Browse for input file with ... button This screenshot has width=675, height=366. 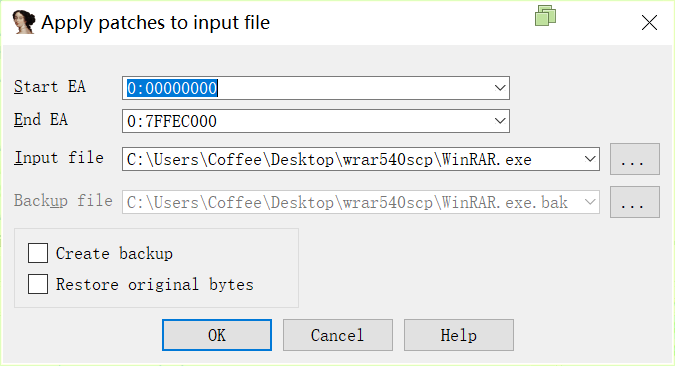click(635, 159)
